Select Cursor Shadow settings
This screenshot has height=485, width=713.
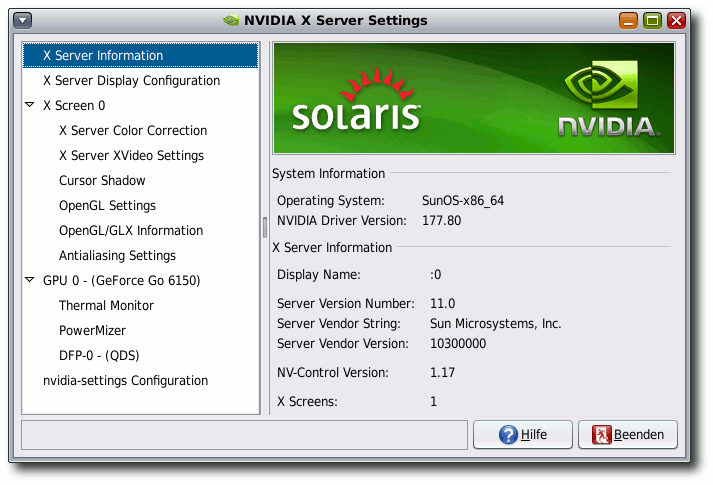click(102, 180)
